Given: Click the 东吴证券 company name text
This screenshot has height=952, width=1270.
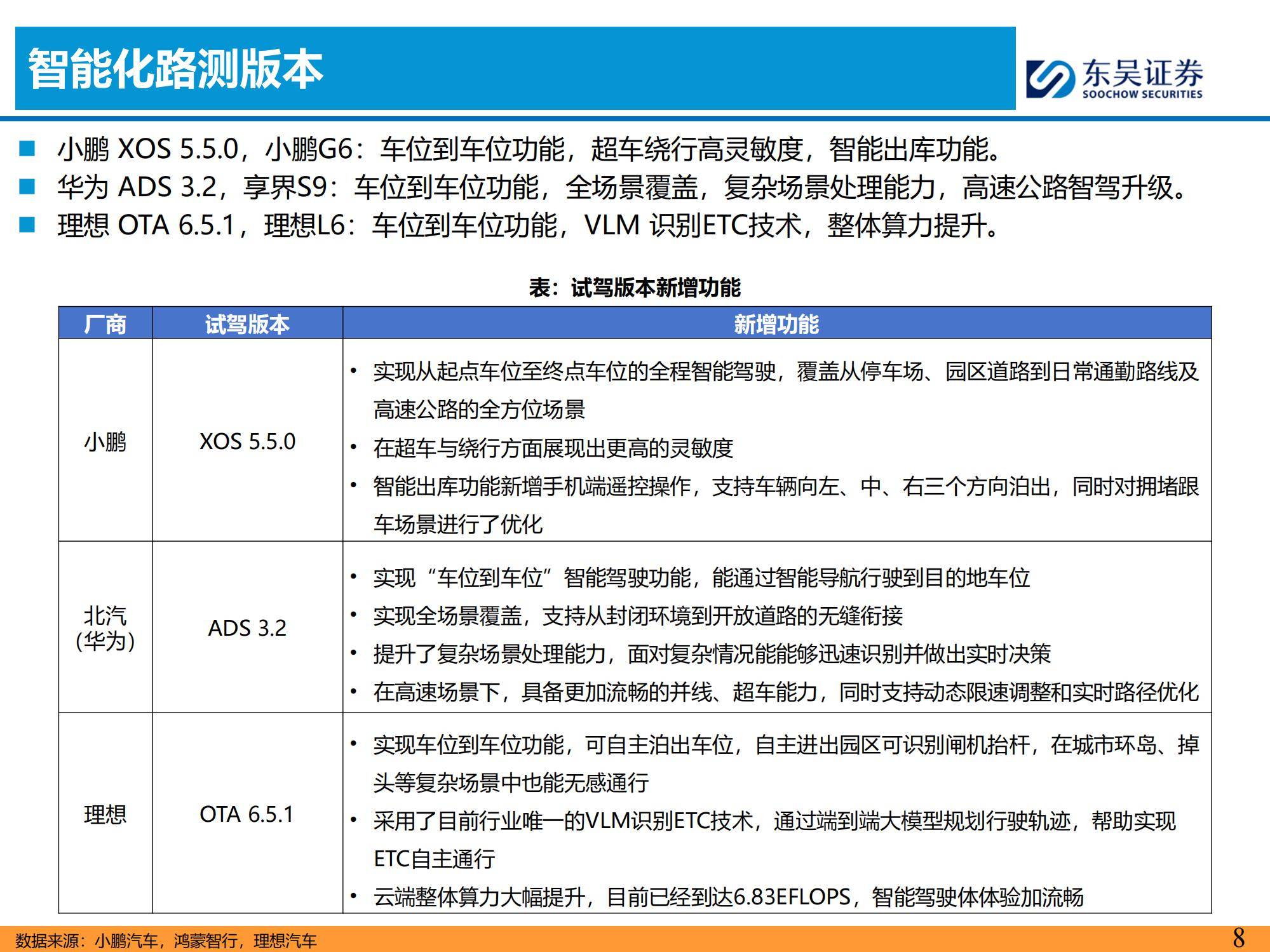Looking at the screenshot, I should click(x=1142, y=73).
